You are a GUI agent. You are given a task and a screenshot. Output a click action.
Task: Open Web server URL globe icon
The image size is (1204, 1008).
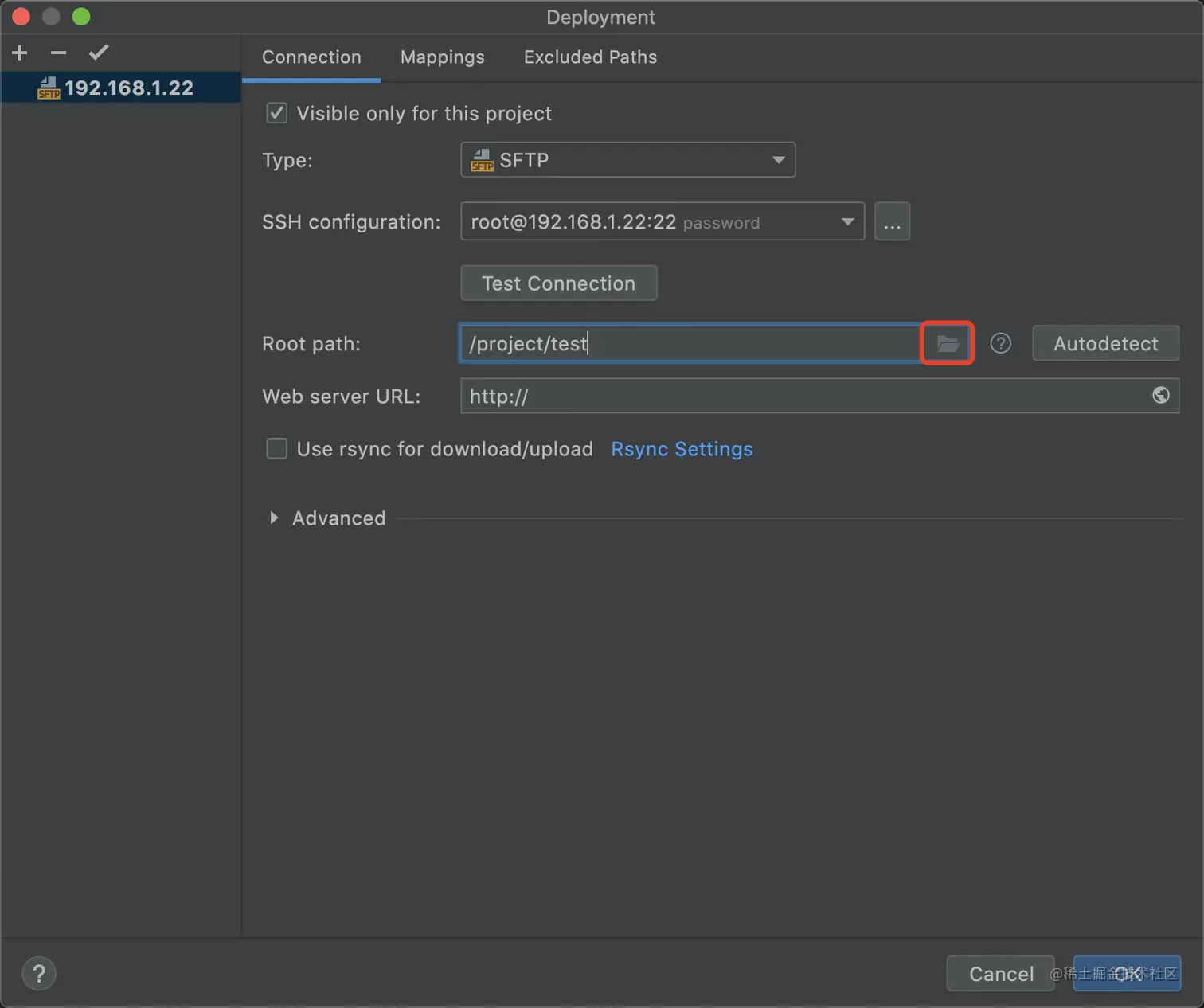click(1160, 396)
